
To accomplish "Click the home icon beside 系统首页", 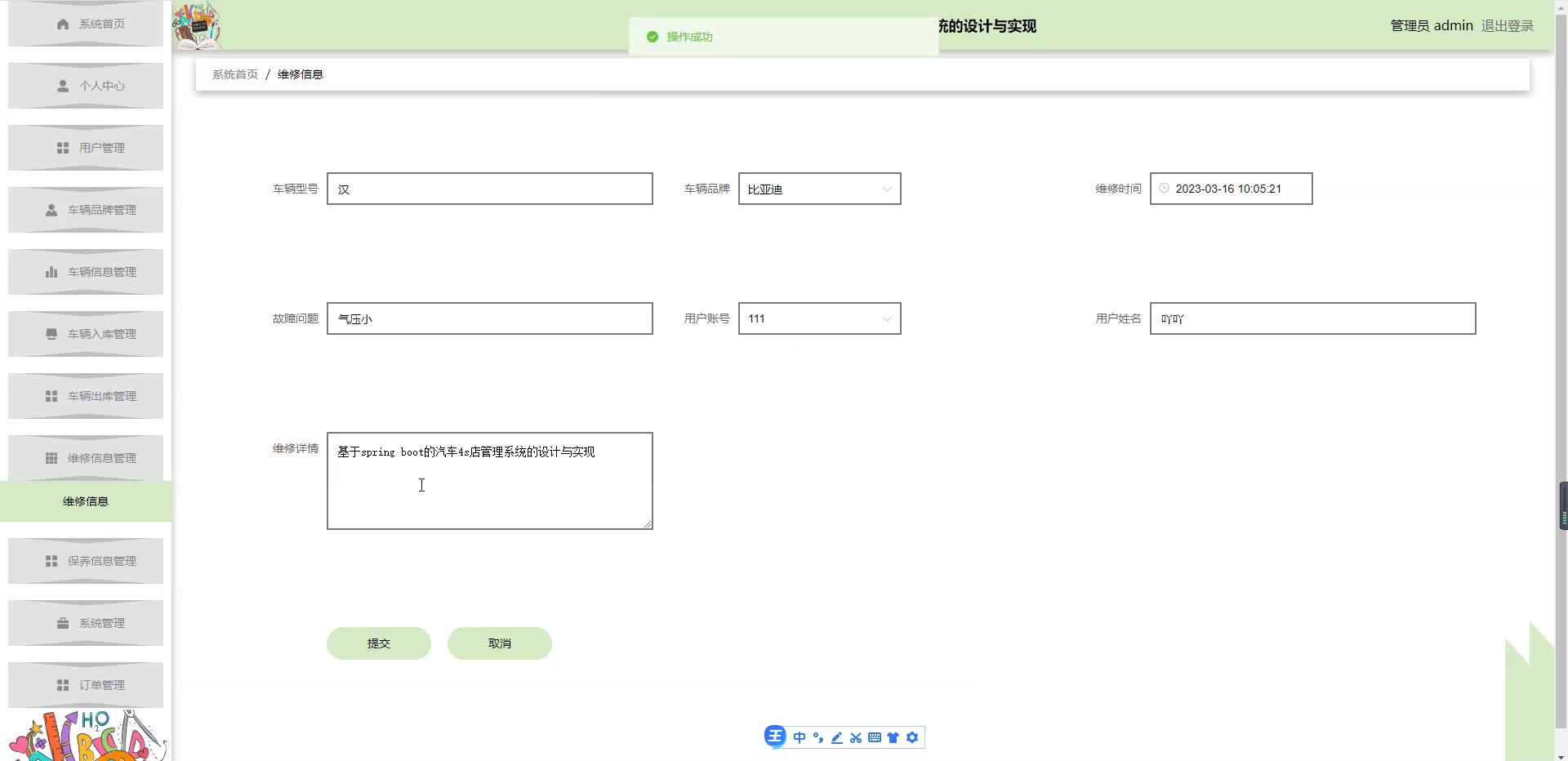I will 62,24.
